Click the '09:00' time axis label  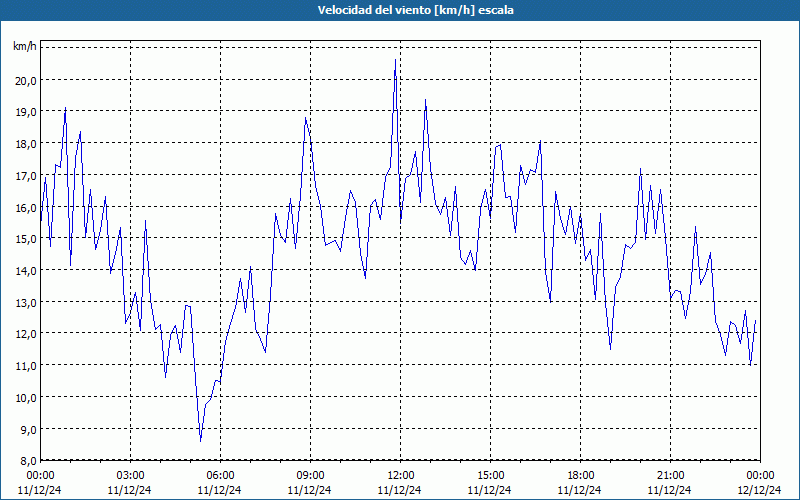point(310,476)
